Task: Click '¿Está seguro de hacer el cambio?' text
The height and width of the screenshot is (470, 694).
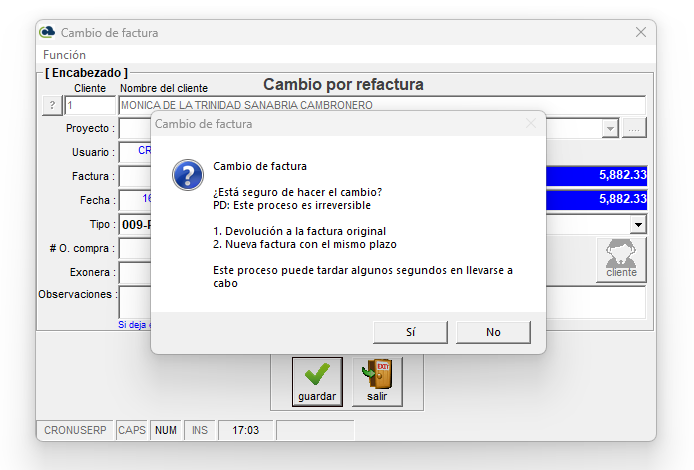Action: (297, 192)
